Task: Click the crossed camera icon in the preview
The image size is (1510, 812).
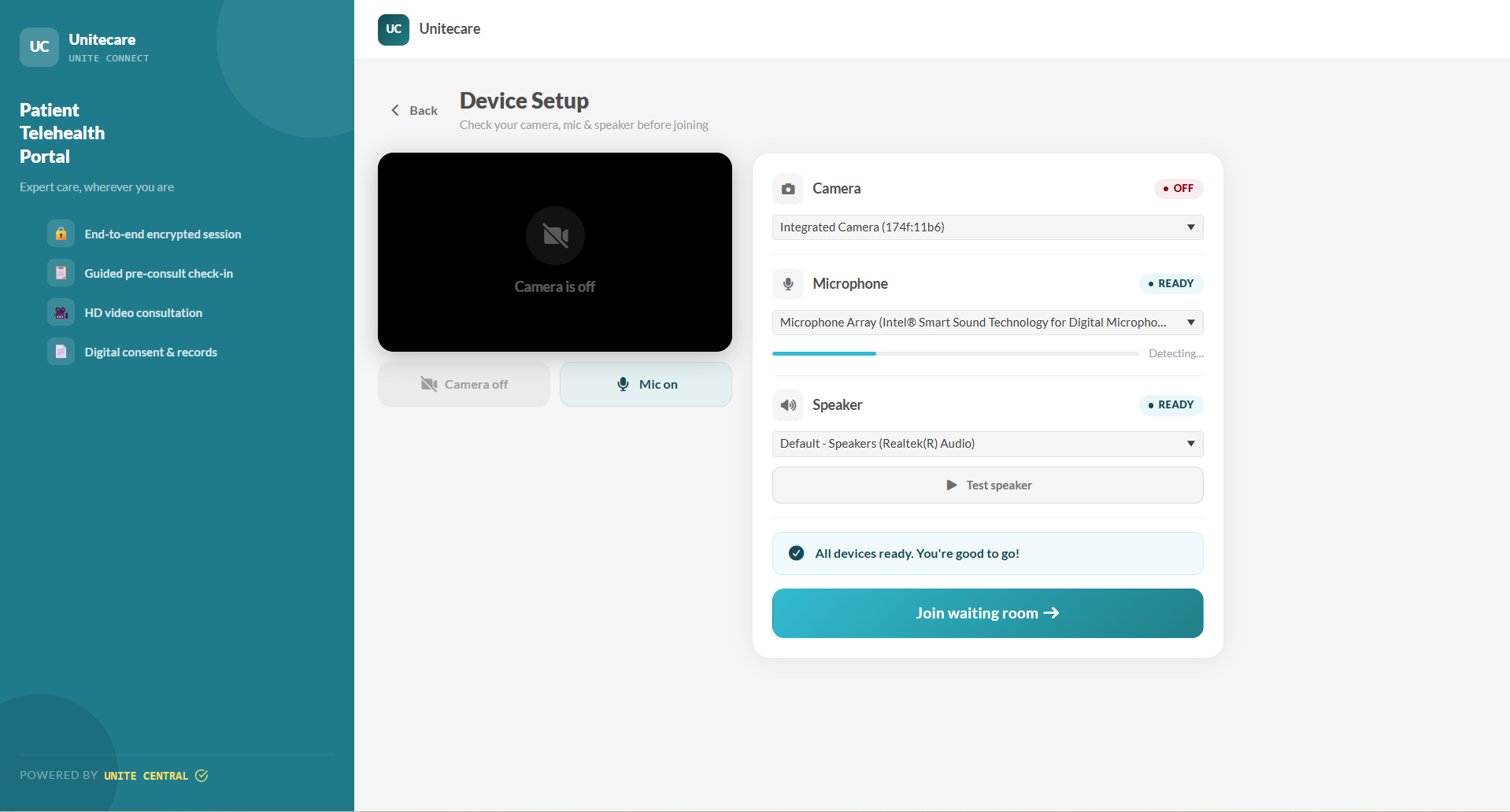Action: coord(555,235)
